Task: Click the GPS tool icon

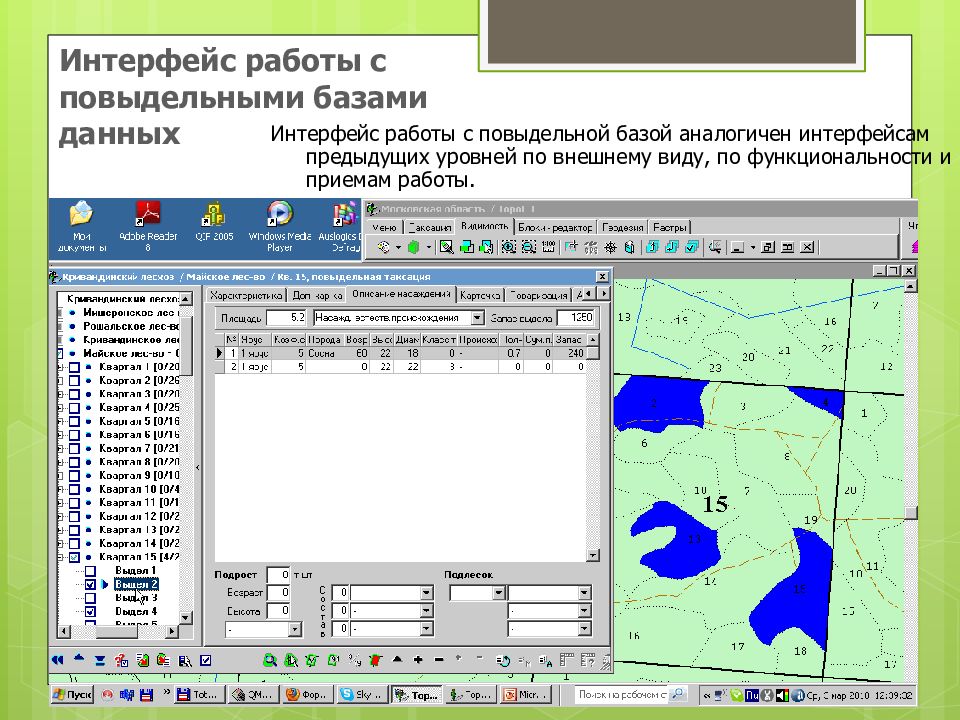Action: [591, 247]
